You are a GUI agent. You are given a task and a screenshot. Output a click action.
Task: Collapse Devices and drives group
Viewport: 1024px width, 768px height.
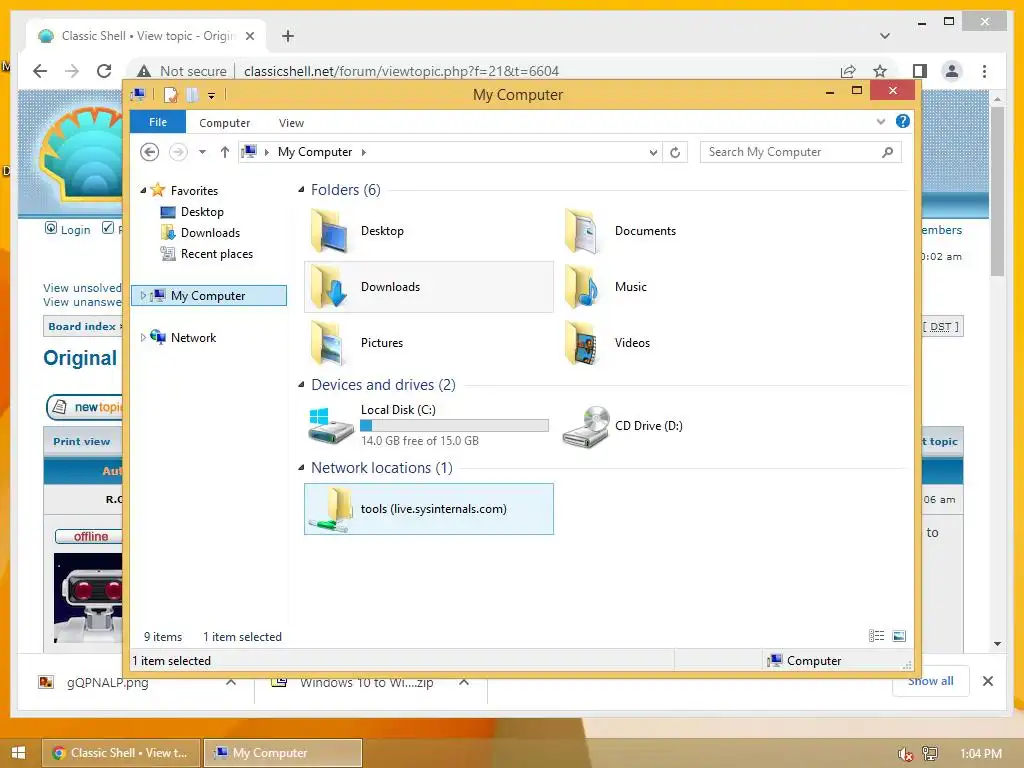tap(301, 384)
